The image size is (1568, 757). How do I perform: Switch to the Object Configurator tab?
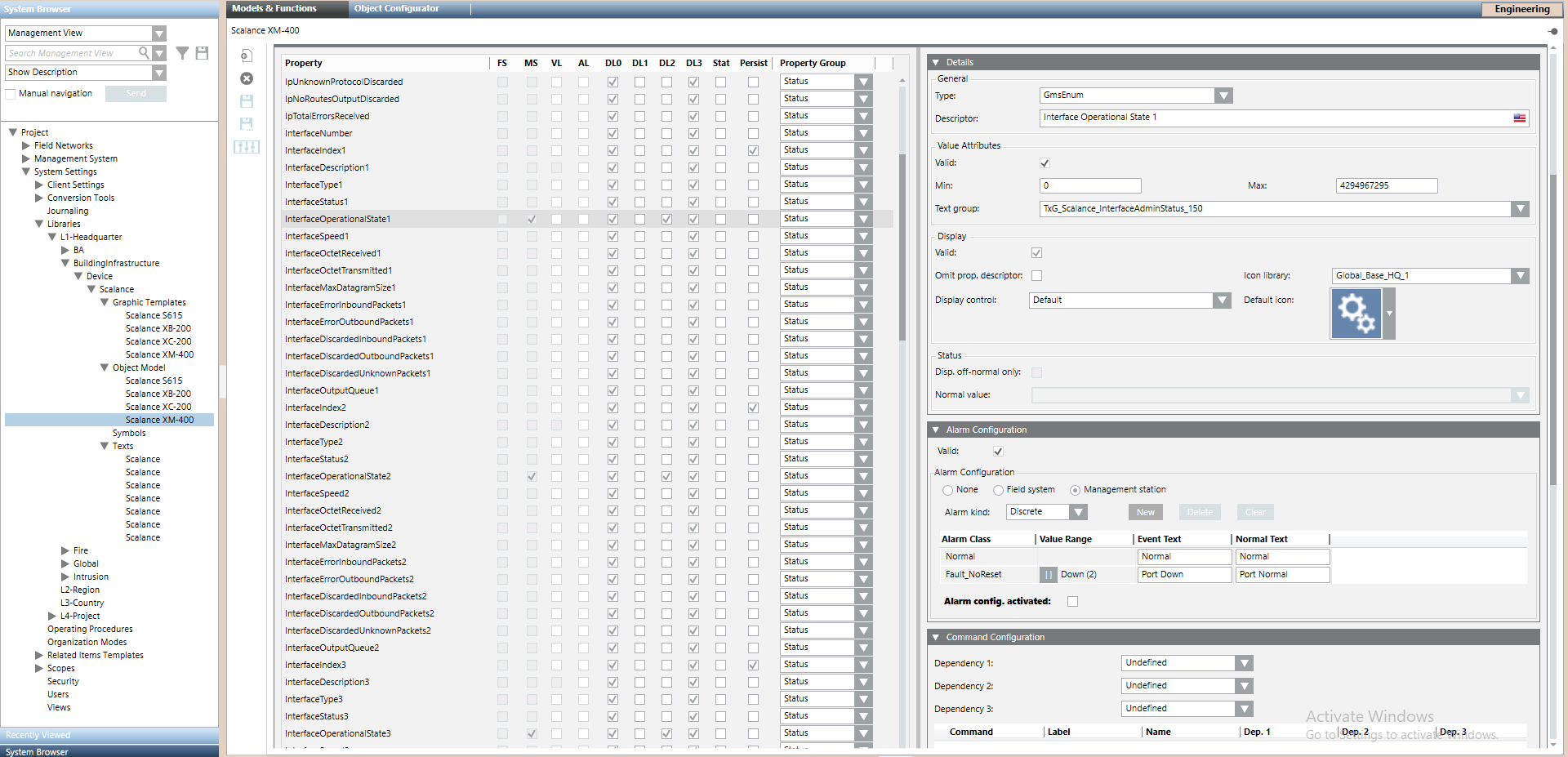395,9
